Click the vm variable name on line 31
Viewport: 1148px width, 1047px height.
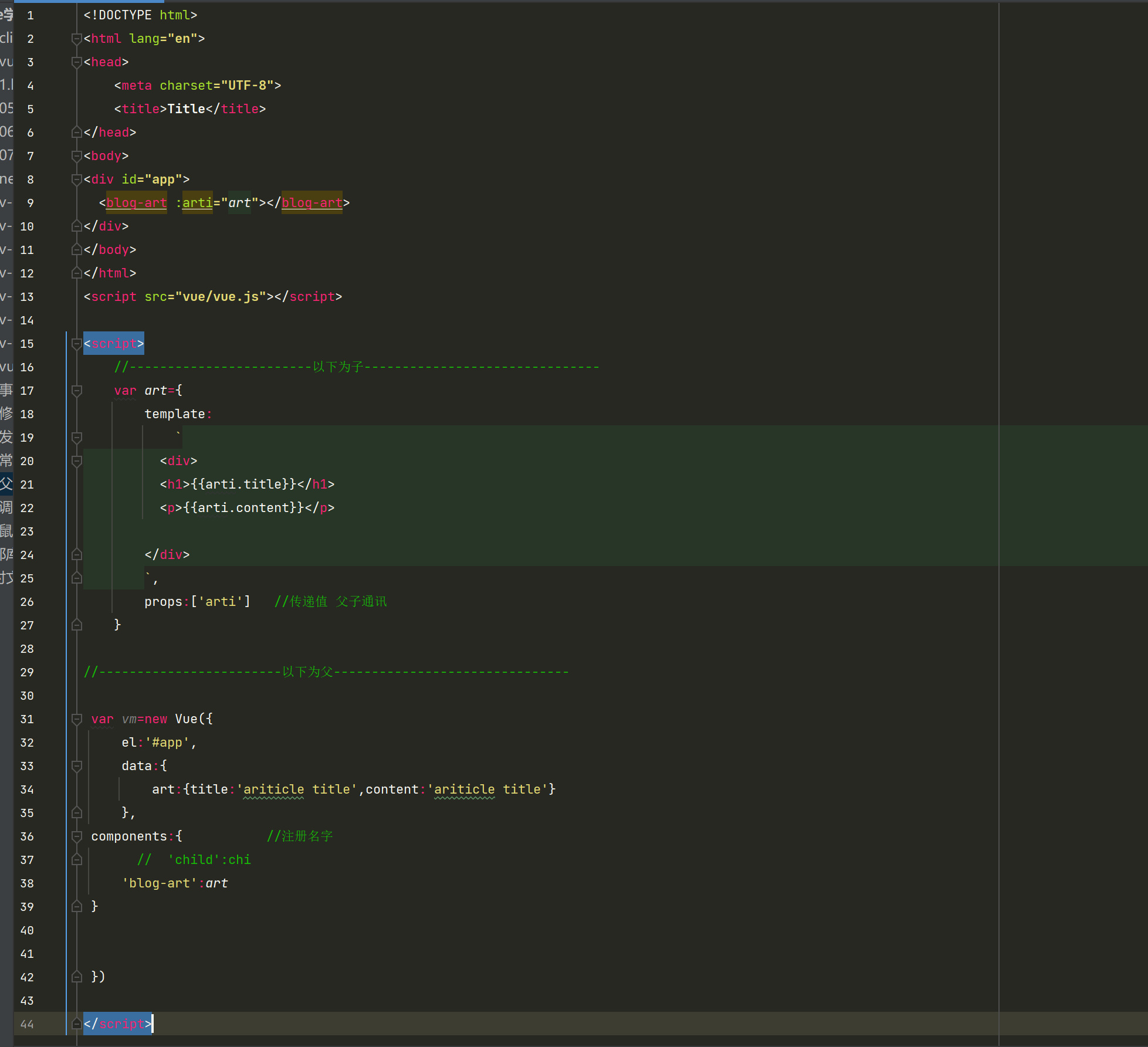click(129, 719)
